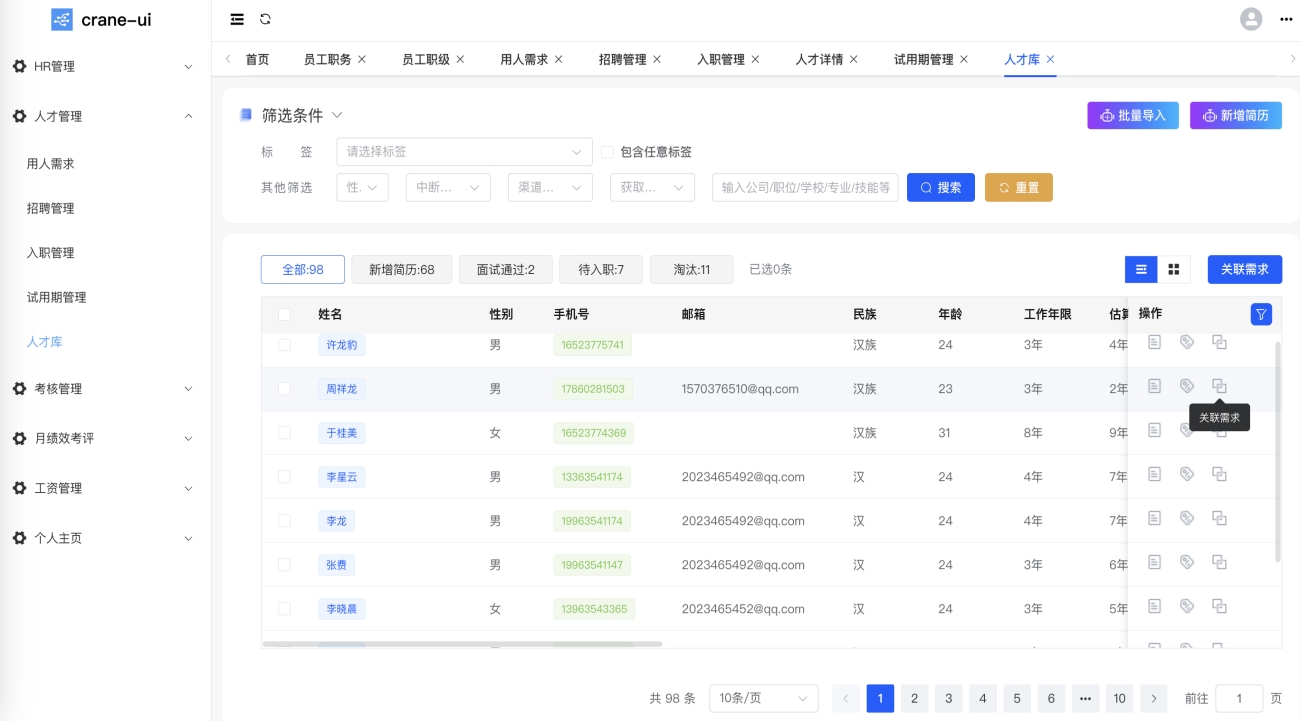Select the checkbox for 李星云 row
Viewport: 1301px width, 721px height.
coord(284,476)
